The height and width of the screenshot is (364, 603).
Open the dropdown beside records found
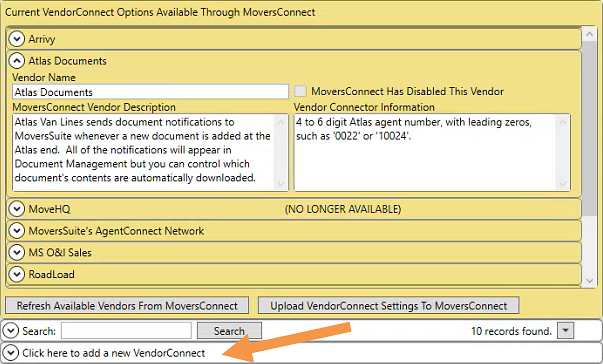pos(566,331)
